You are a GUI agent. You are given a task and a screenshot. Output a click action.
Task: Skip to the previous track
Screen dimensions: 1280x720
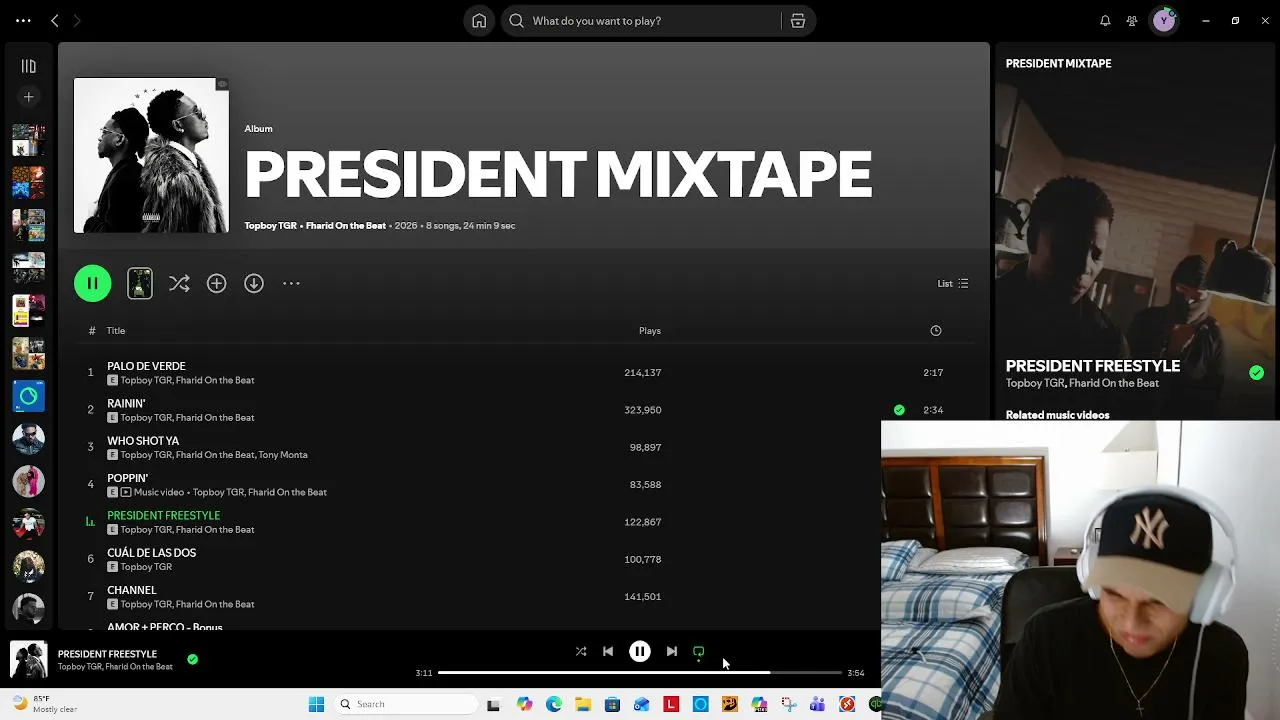[608, 652]
